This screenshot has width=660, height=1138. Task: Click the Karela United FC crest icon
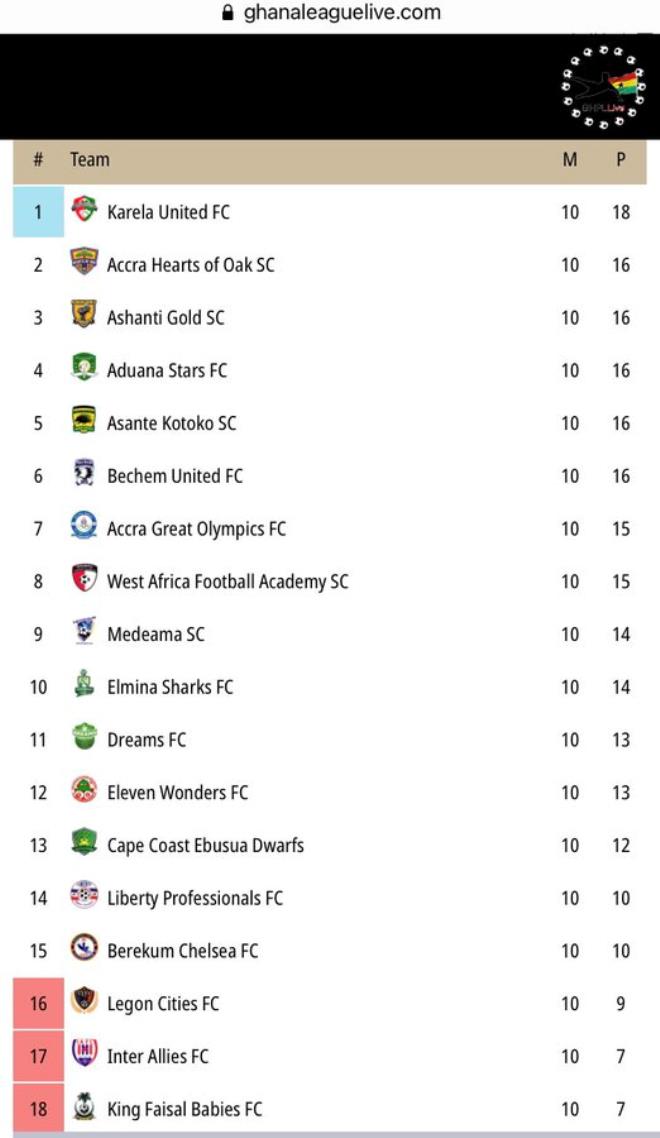click(x=84, y=210)
